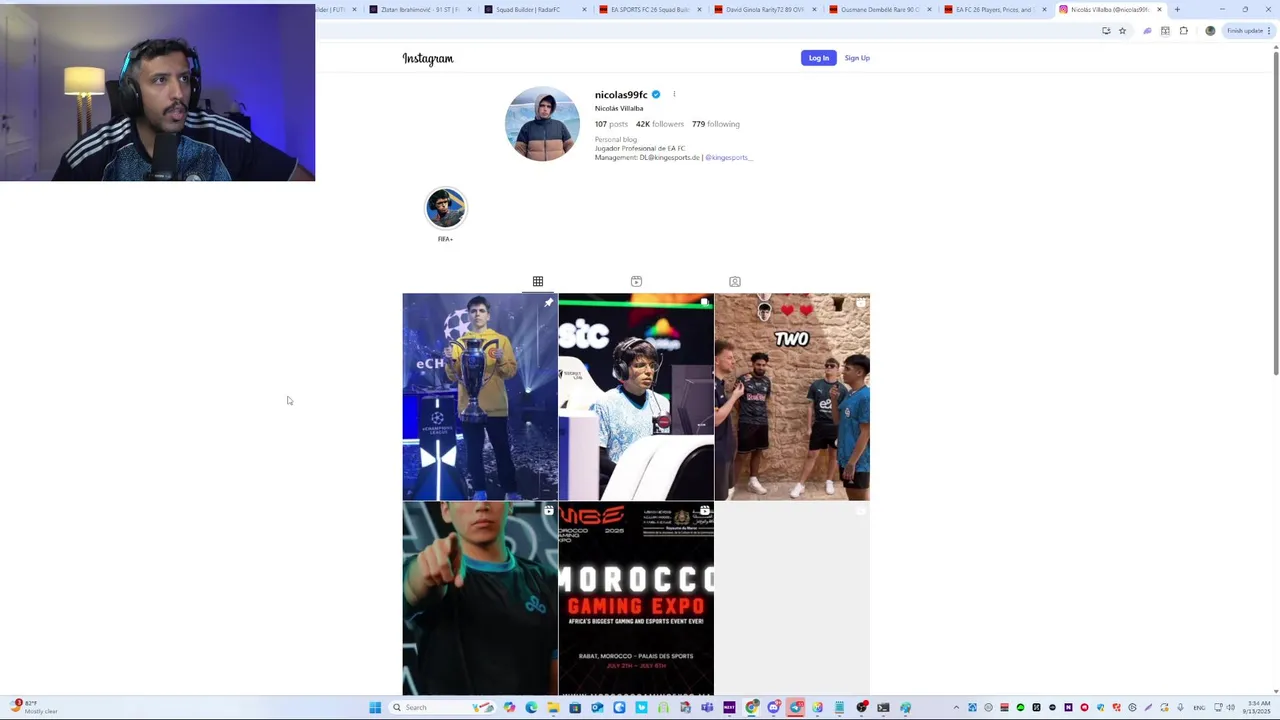Image resolution: width=1280 pixels, height=720 pixels.
Task: Select the Tagged posts tab
Action: (x=734, y=281)
